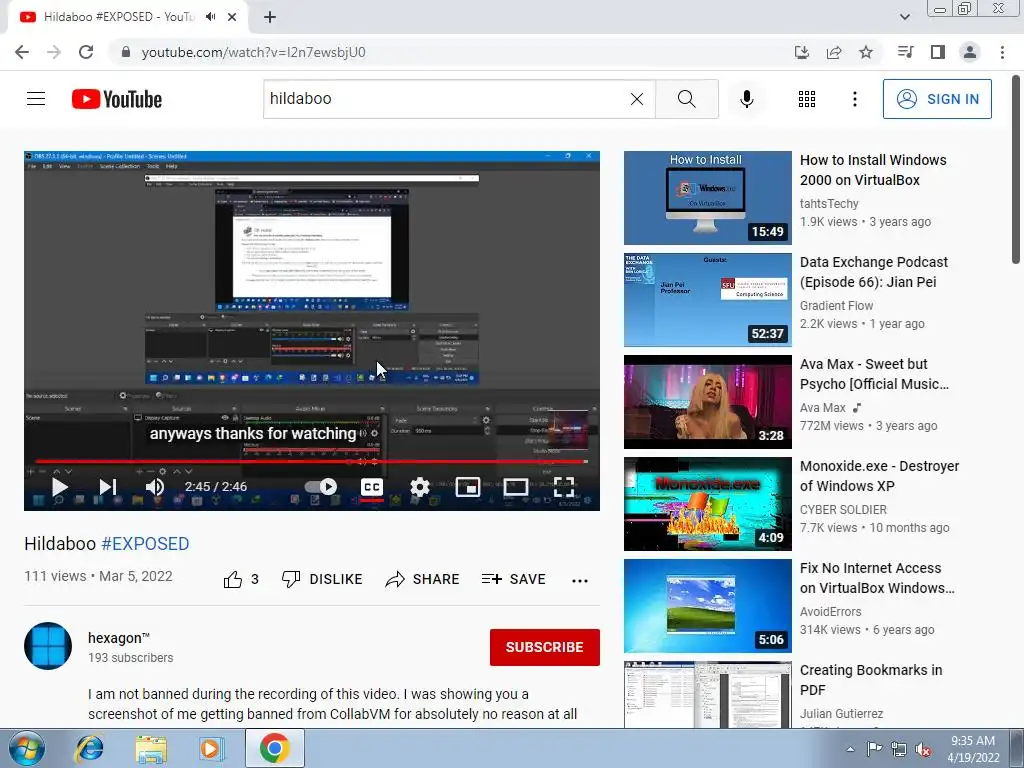Screen dimensions: 1024x768
Task: Click the tahtsTechy channel name
Action: [x=829, y=203]
